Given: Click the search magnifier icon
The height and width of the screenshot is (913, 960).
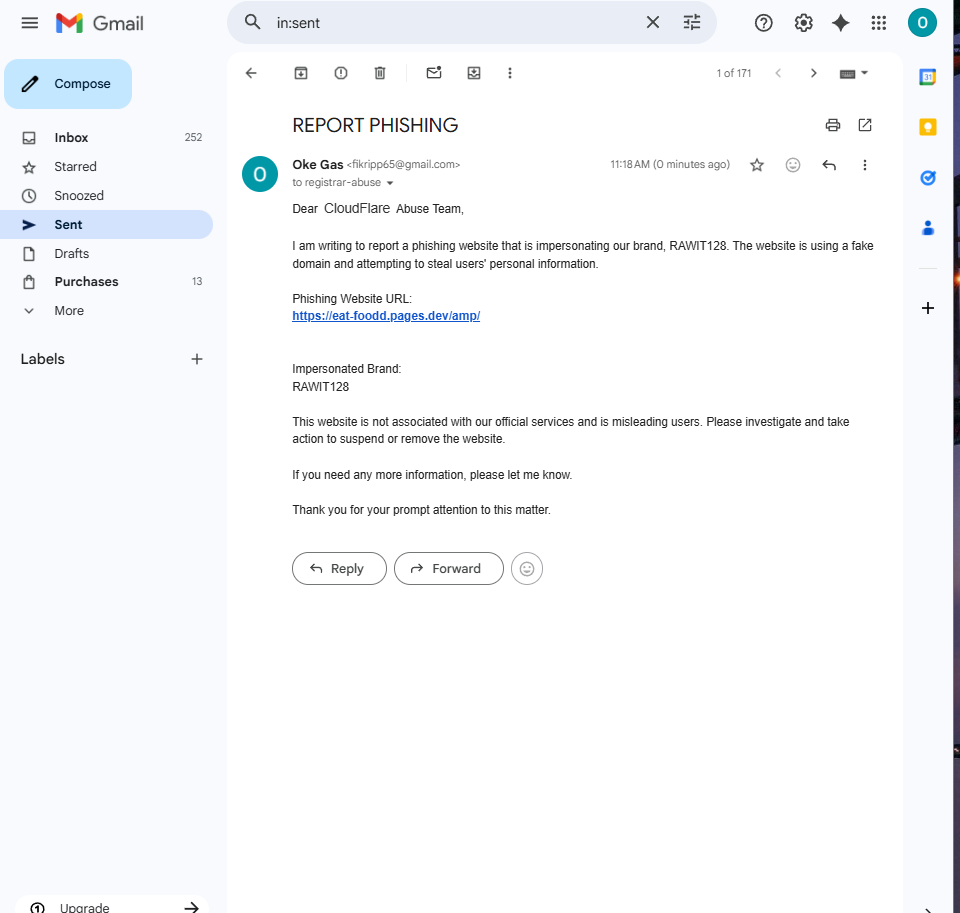Looking at the screenshot, I should point(252,23).
